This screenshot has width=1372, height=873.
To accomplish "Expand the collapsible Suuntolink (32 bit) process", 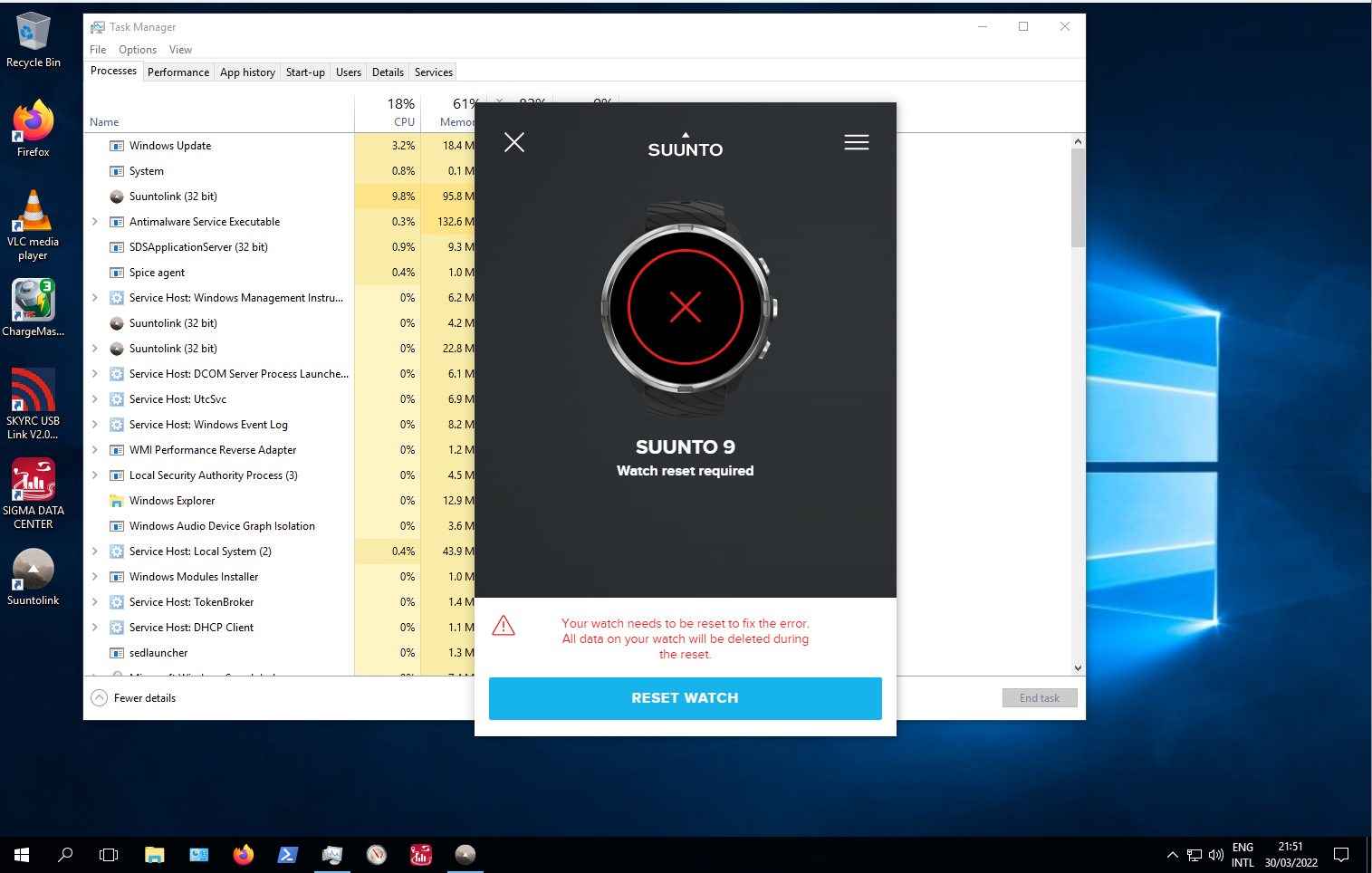I will (95, 349).
